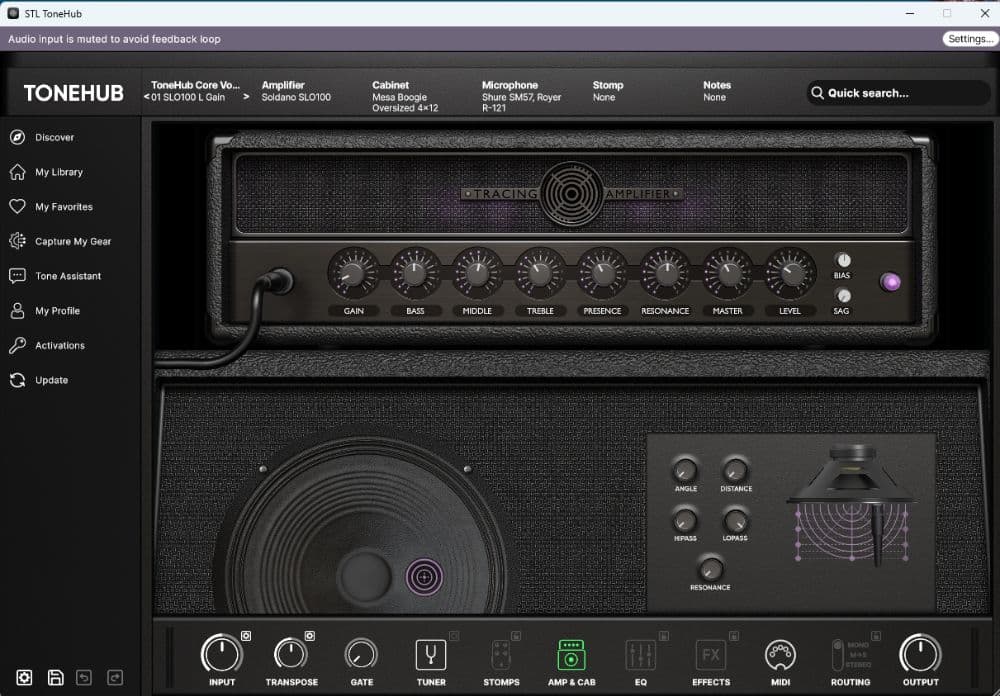Open the Discover section
Viewport: 1000px width, 696px height.
54,137
